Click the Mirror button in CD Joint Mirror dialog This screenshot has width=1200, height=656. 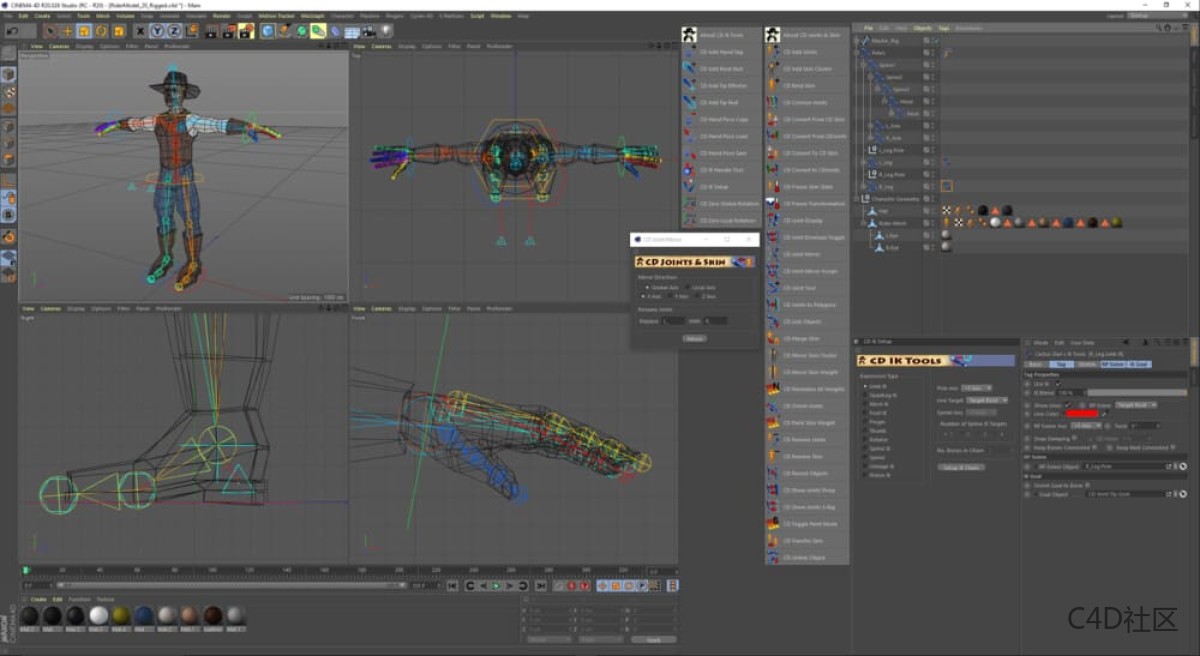(694, 339)
